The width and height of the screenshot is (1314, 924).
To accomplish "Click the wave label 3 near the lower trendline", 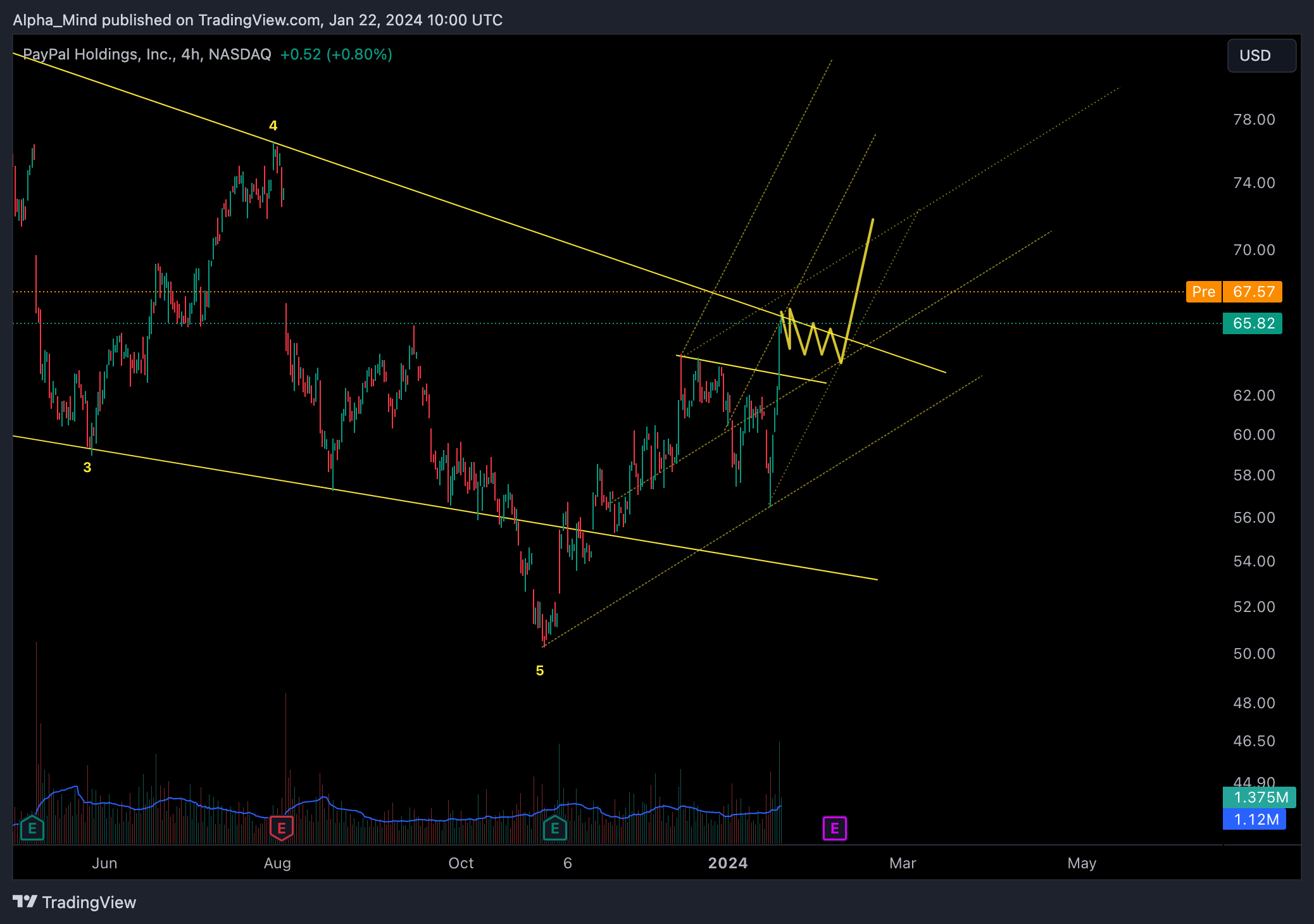I will pyautogui.click(x=87, y=467).
